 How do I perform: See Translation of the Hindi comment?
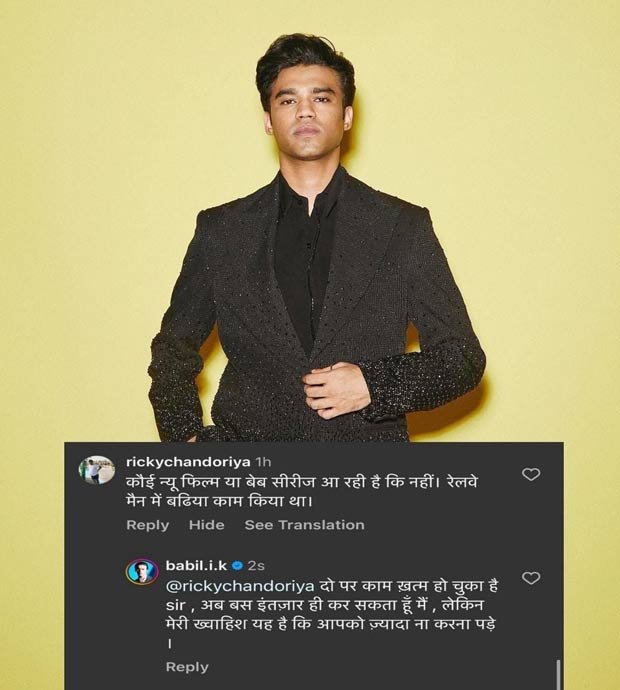[304, 525]
